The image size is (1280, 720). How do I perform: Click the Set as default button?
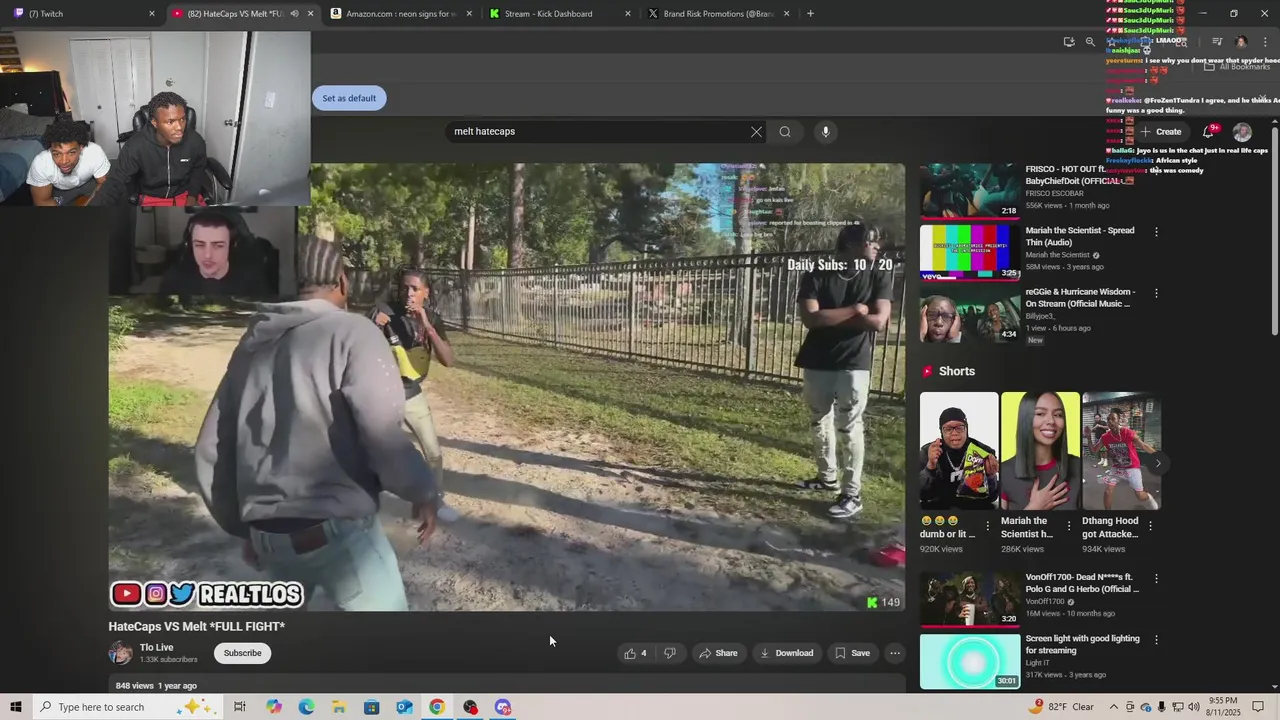(349, 98)
